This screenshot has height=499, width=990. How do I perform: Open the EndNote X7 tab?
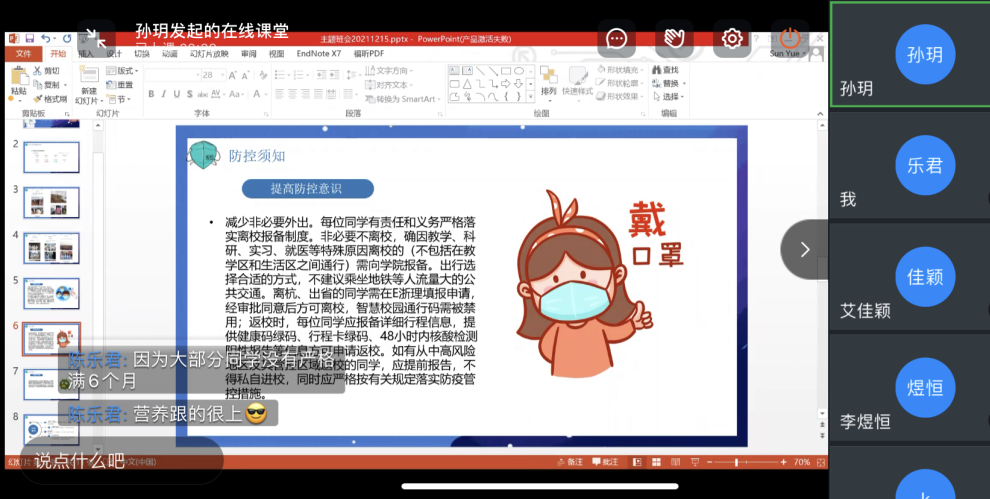[319, 54]
